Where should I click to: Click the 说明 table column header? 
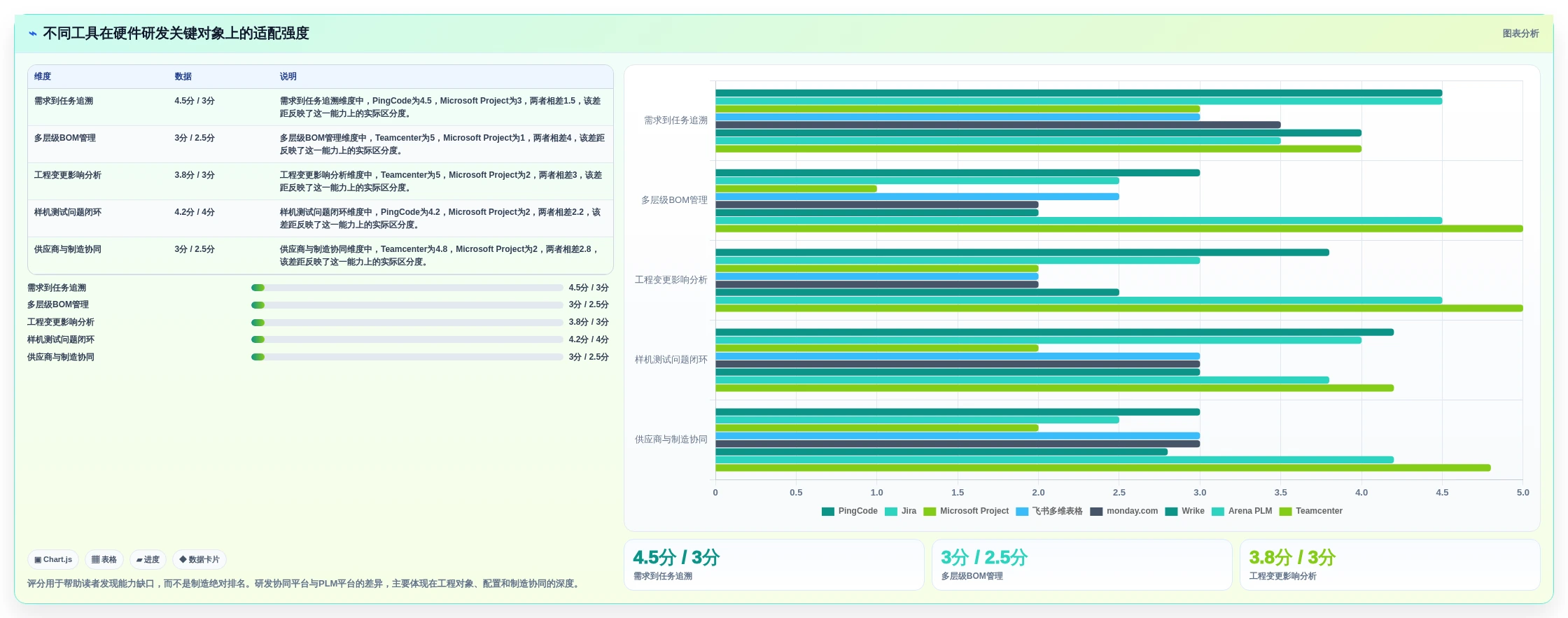pos(288,77)
